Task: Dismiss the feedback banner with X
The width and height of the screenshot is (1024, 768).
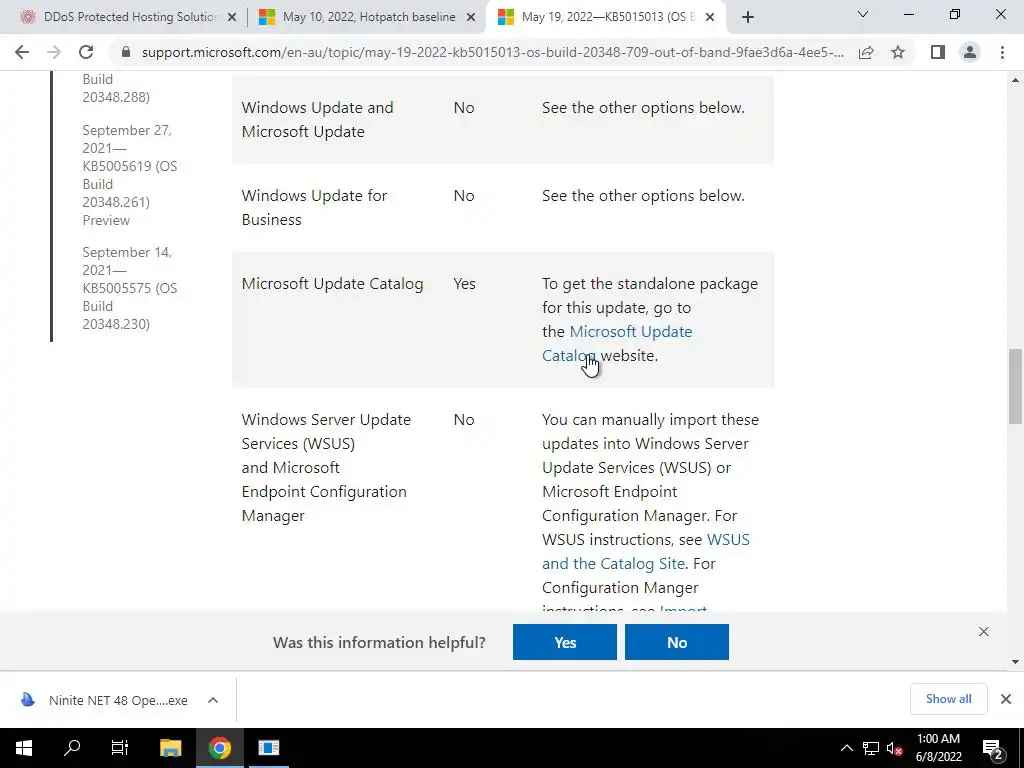Action: click(x=984, y=632)
